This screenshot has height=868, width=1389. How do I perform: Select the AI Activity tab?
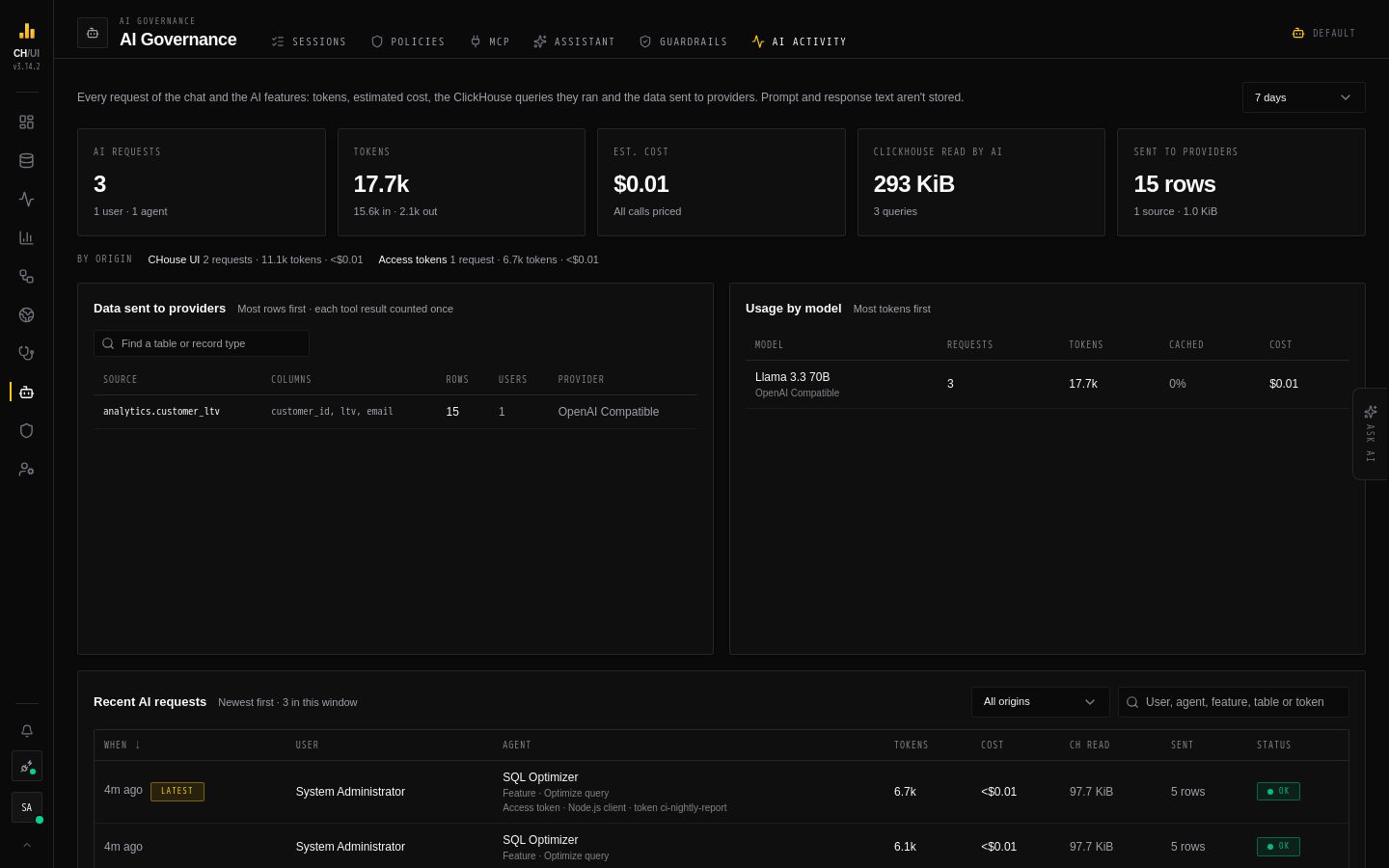pos(799,41)
